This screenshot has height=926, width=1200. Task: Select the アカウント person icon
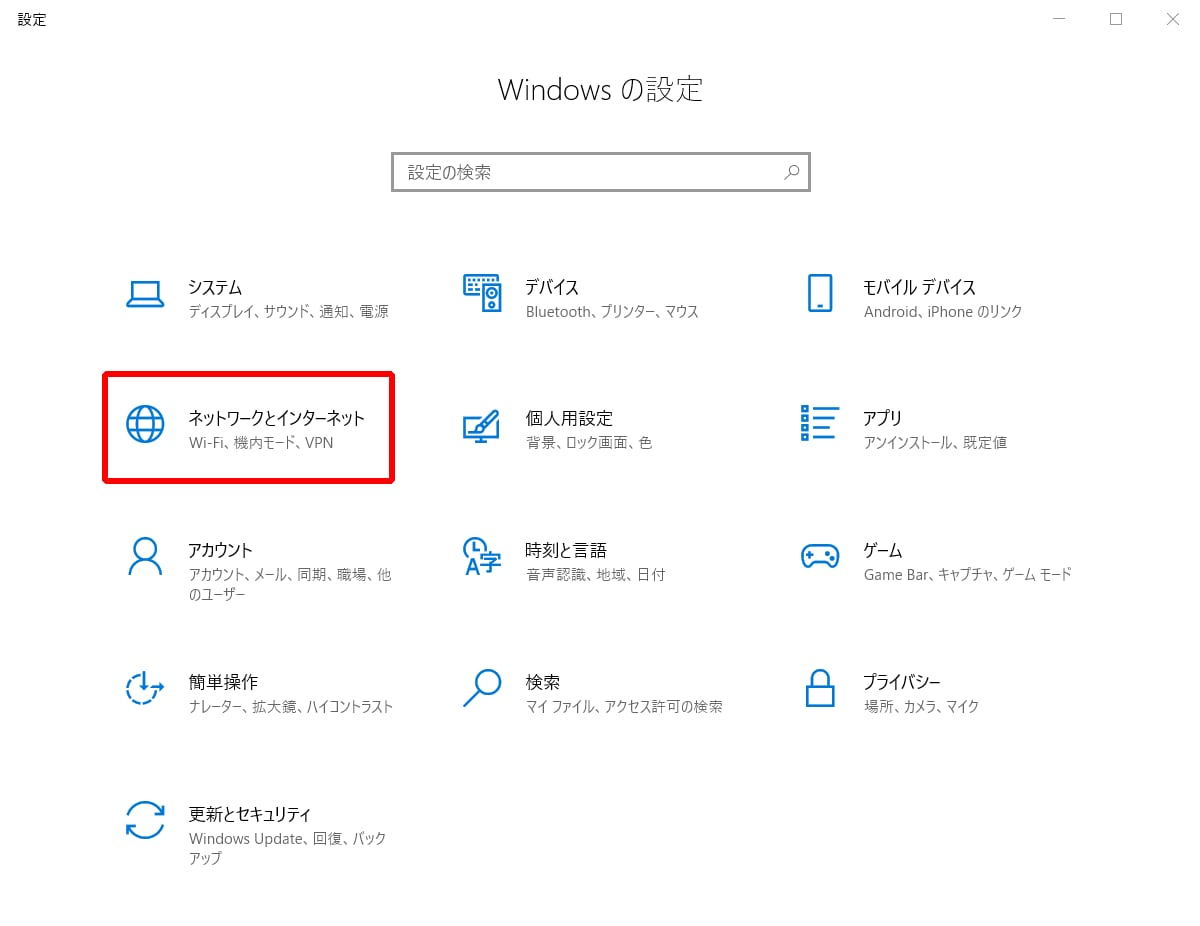click(x=145, y=556)
